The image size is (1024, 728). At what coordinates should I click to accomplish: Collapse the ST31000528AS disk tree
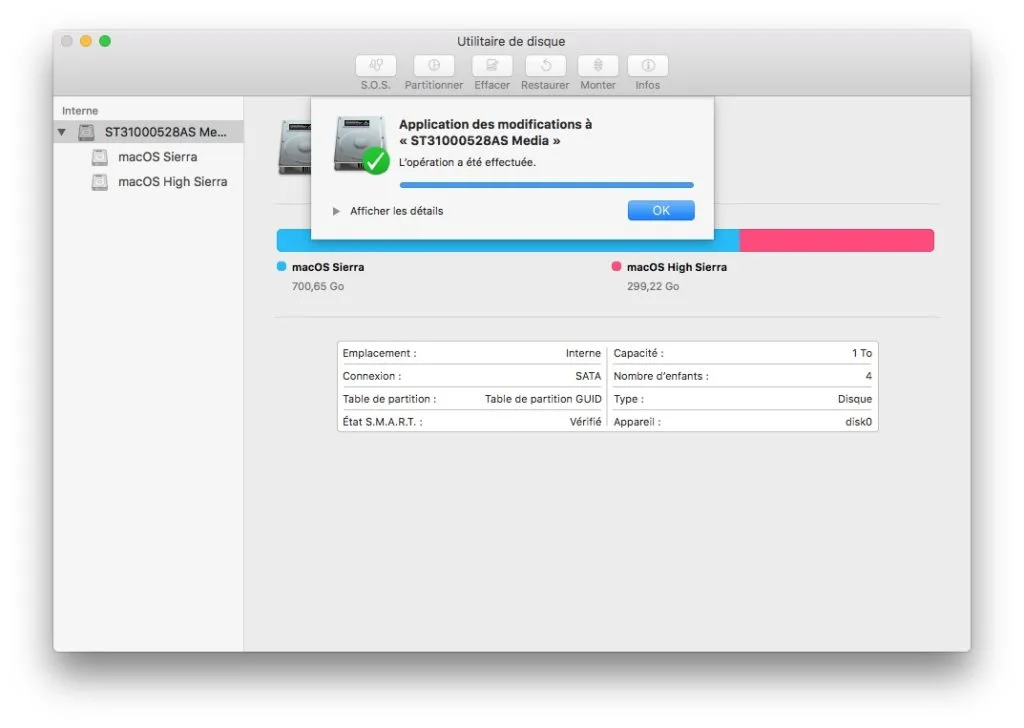click(61, 132)
